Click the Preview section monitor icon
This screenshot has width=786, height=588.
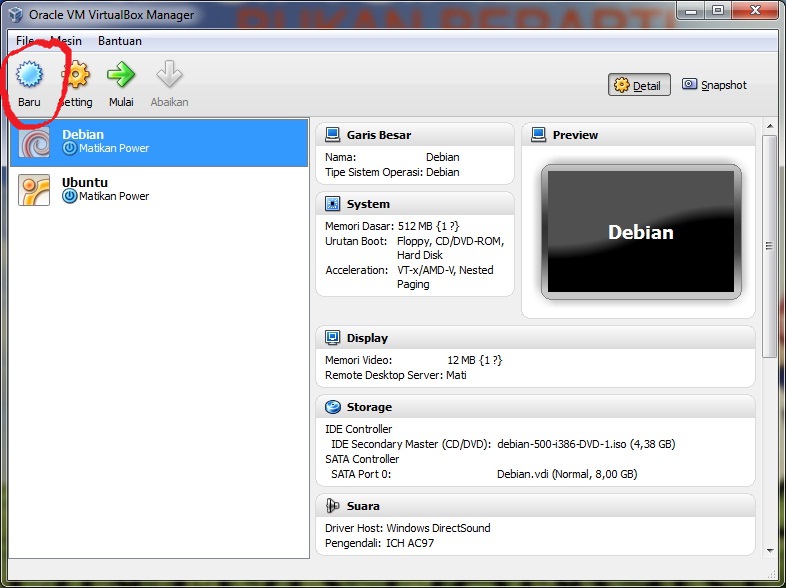[538, 135]
